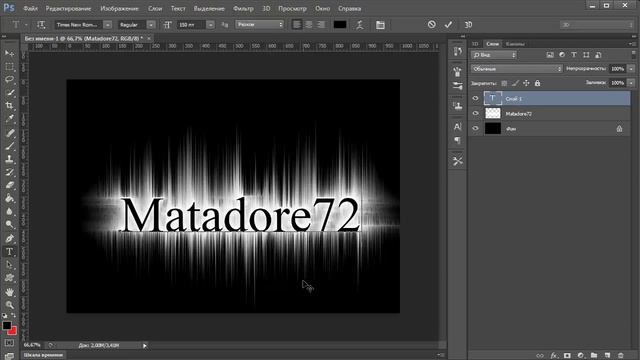Select the Crop tool
This screenshot has width=640, height=360.
tap(9, 106)
